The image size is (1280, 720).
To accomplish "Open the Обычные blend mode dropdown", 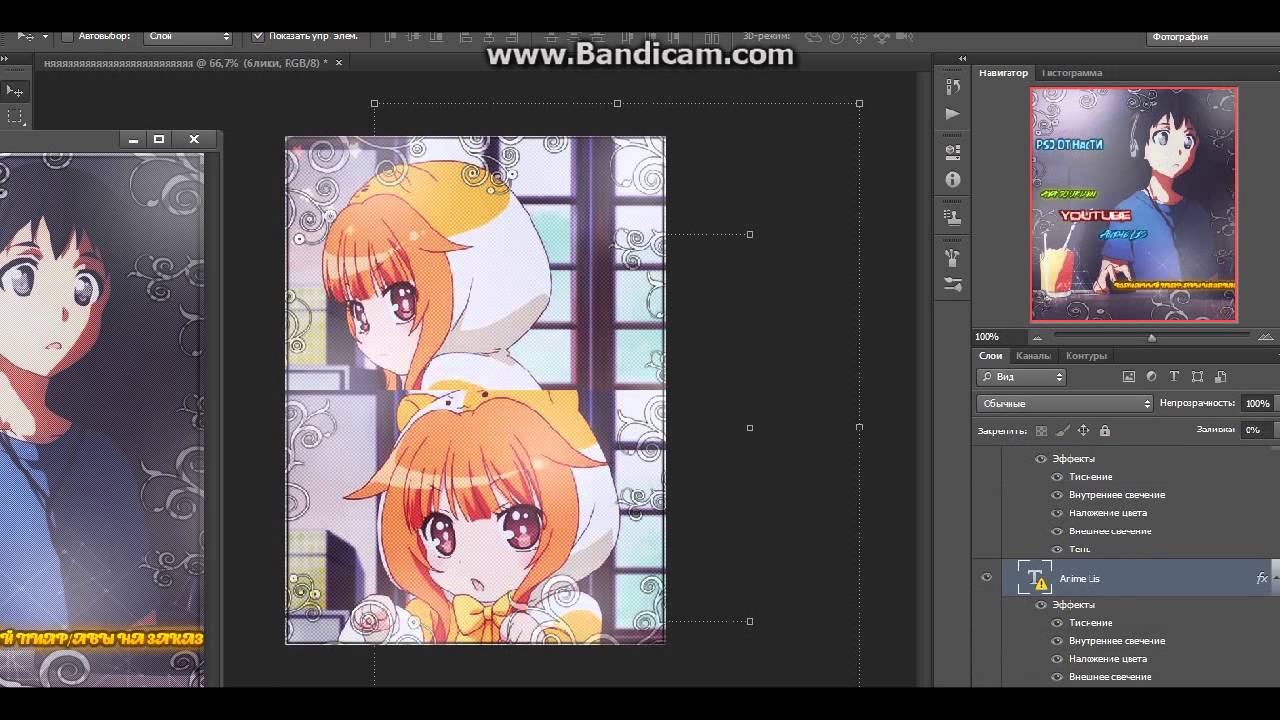I will pyautogui.click(x=1065, y=403).
